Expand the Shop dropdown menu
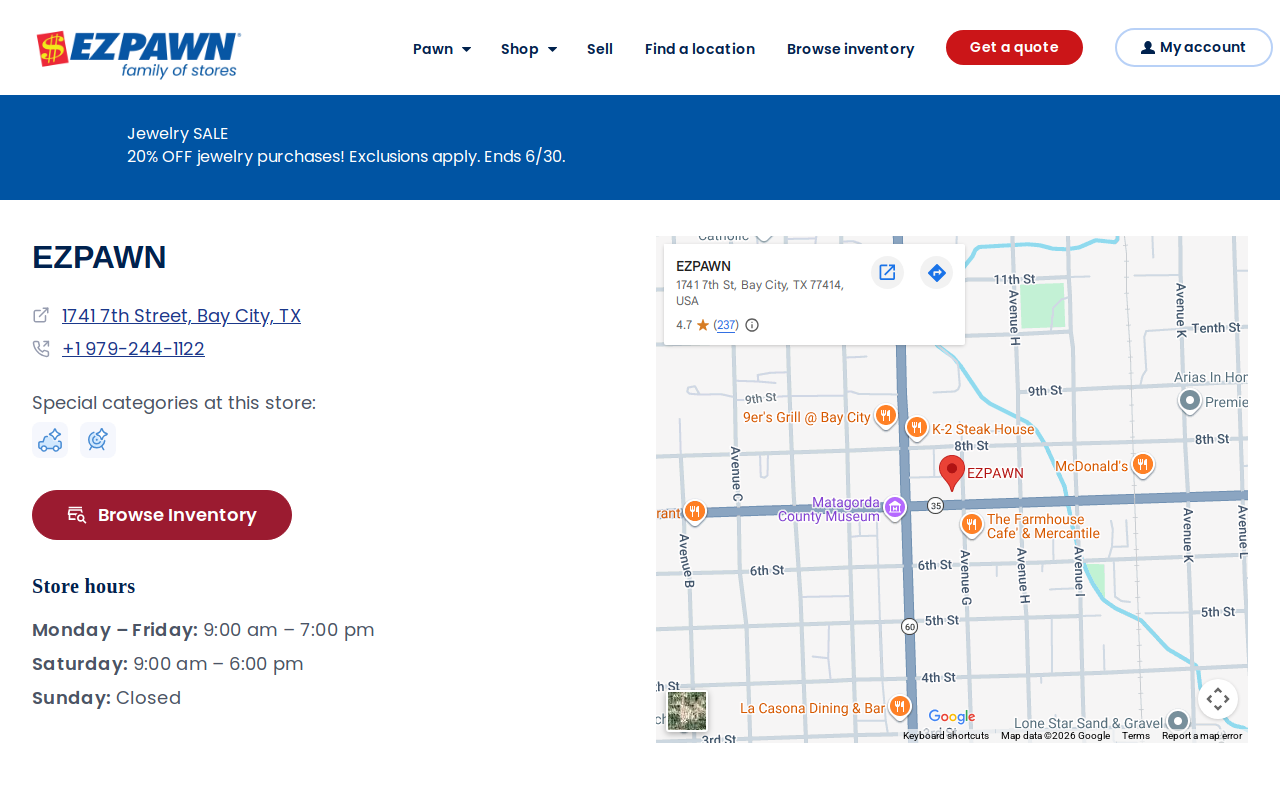 pyautogui.click(x=529, y=48)
